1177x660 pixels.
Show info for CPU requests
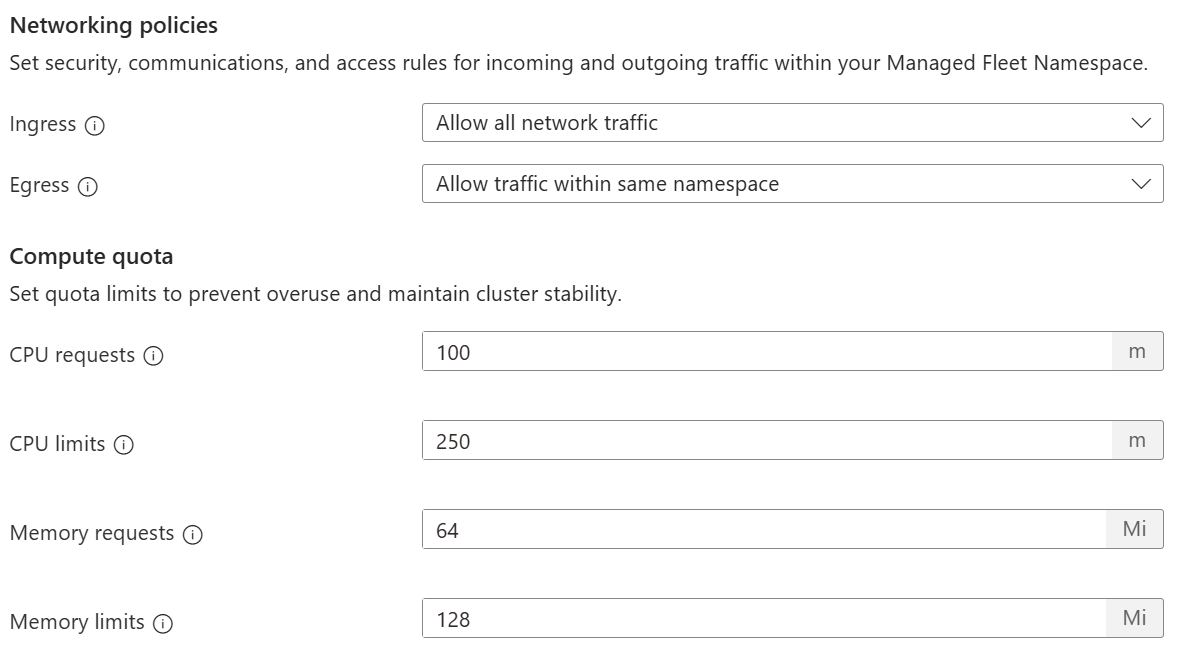pyautogui.click(x=153, y=356)
